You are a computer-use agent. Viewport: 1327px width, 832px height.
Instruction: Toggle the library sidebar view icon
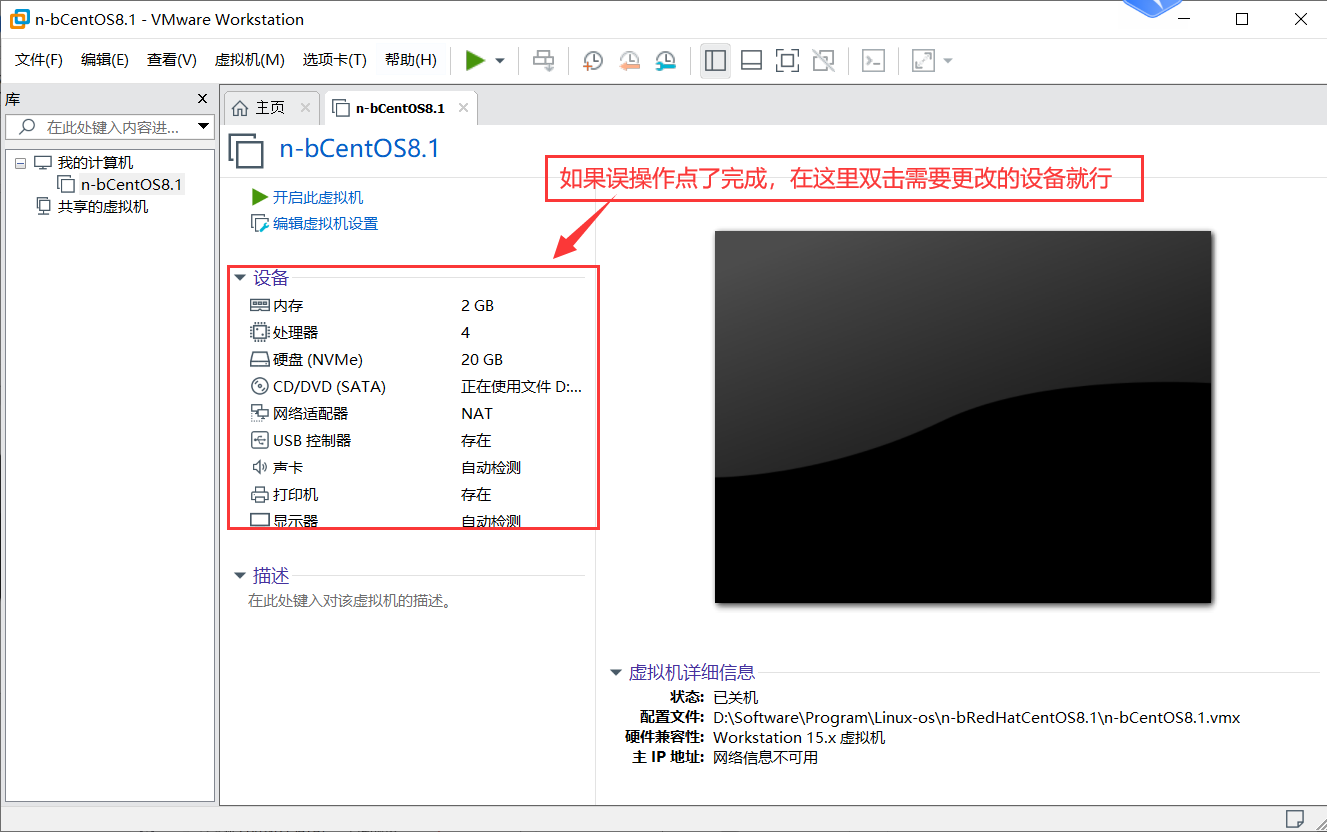715,61
